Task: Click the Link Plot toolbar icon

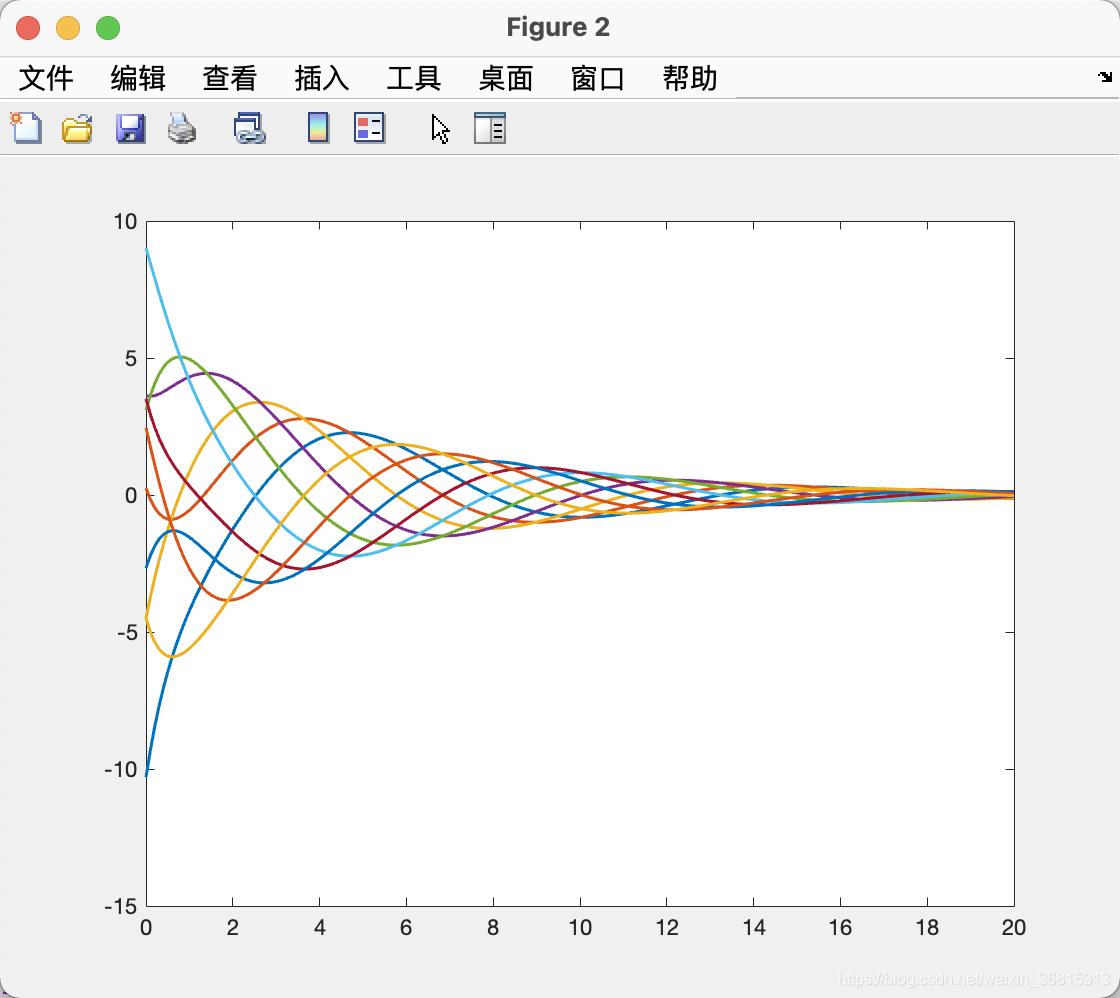Action: pos(249,128)
